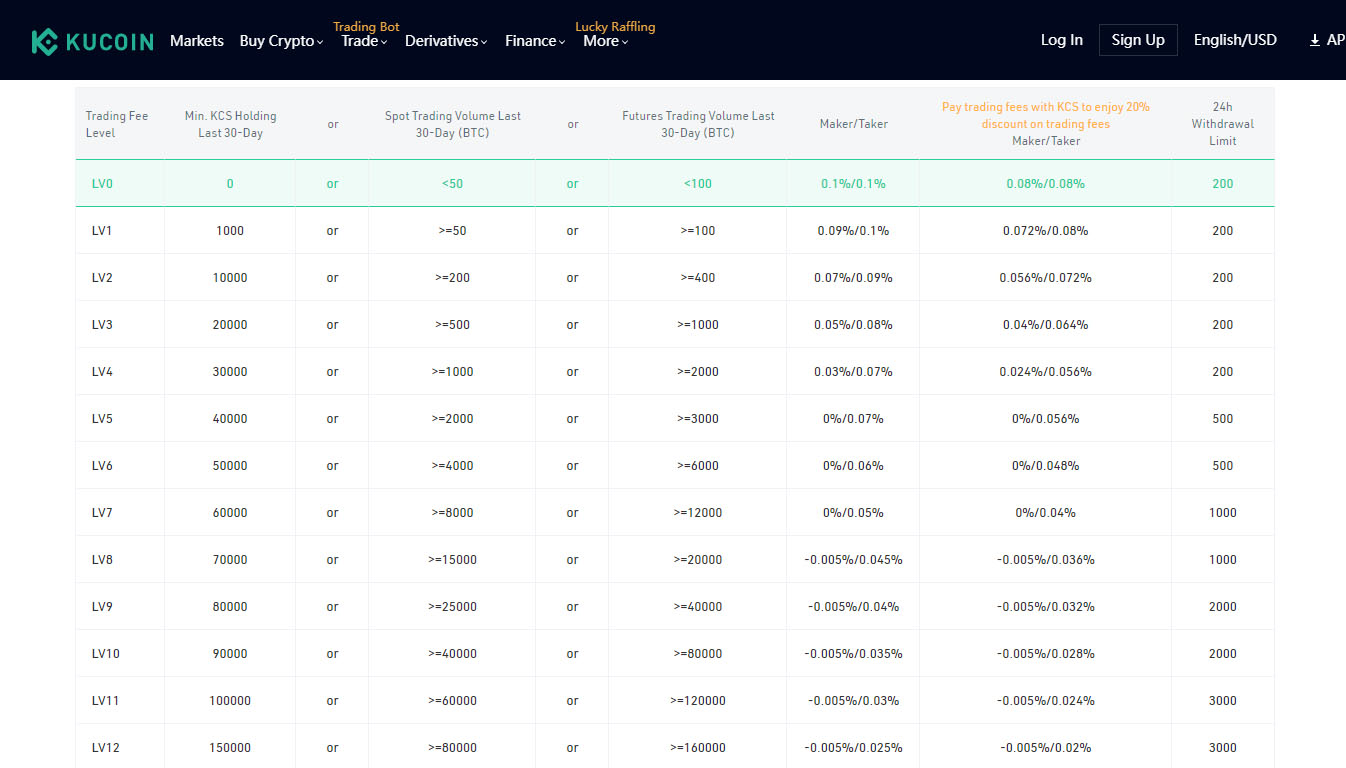The image size is (1346, 768).
Task: Select the LV10 row label
Action: pyautogui.click(x=105, y=654)
